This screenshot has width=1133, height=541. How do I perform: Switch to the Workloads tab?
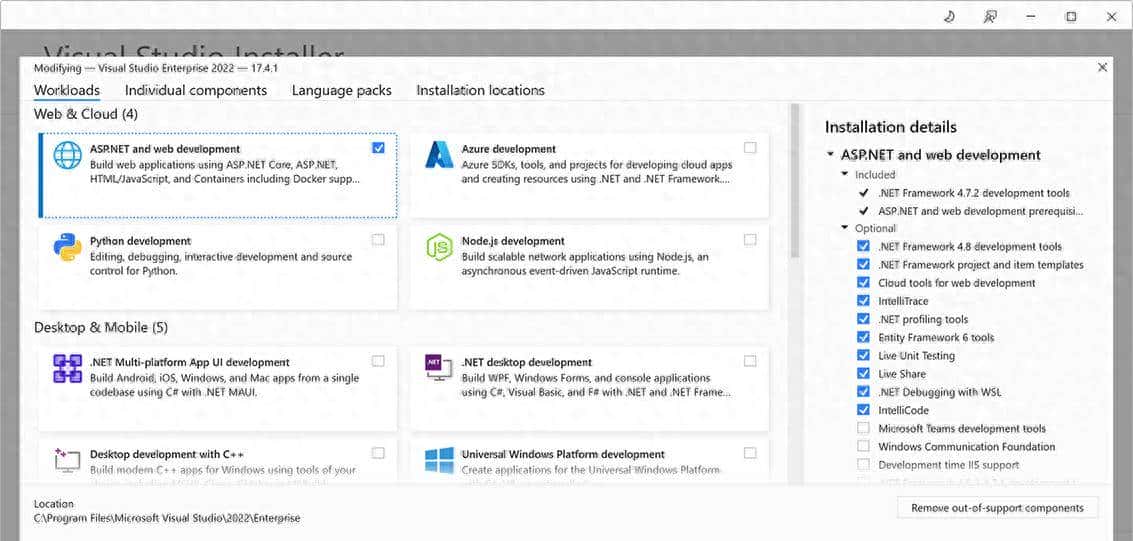(x=66, y=90)
